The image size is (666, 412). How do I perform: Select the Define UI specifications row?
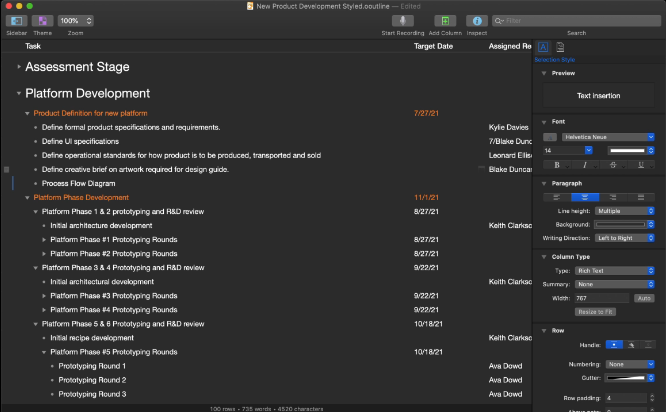[x=80, y=141]
